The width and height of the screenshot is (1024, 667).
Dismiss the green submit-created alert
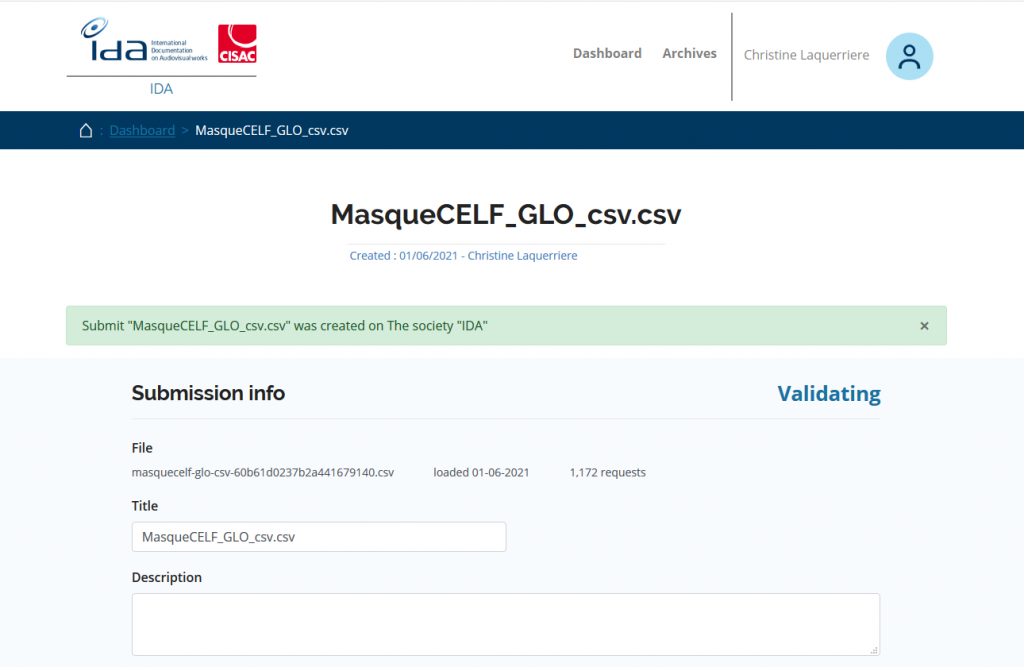coord(924,326)
